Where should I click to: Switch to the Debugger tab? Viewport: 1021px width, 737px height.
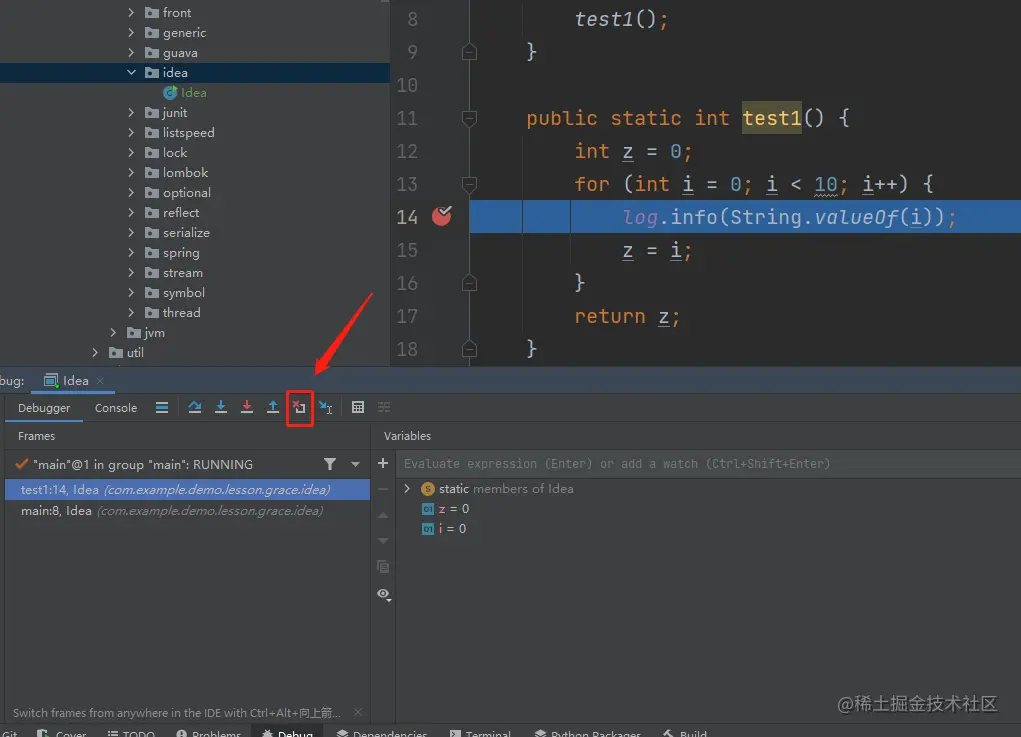point(44,408)
